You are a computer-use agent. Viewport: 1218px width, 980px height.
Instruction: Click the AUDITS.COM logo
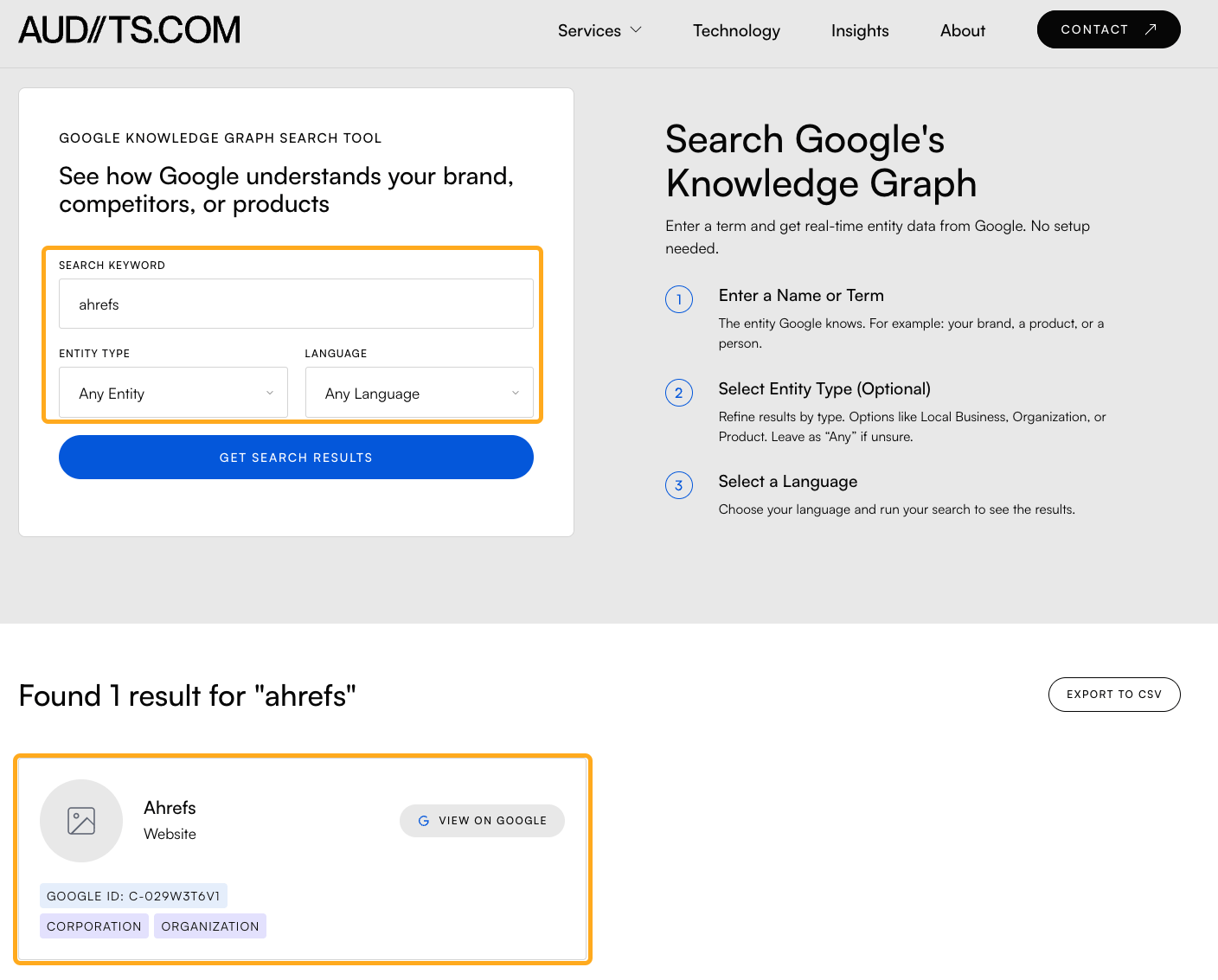tap(130, 30)
